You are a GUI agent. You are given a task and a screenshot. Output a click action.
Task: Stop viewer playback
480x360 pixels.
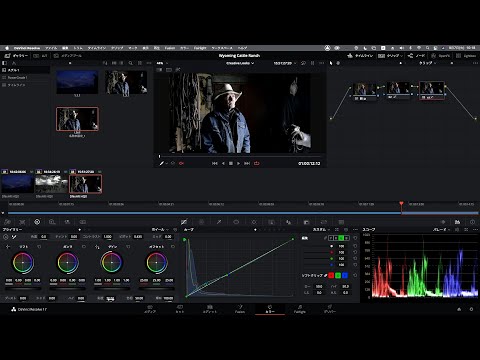coord(231,163)
